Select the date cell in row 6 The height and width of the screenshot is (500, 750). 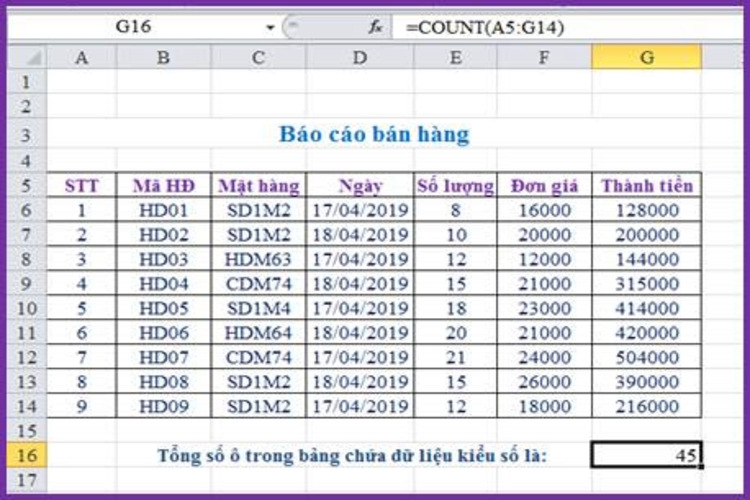click(x=360, y=210)
